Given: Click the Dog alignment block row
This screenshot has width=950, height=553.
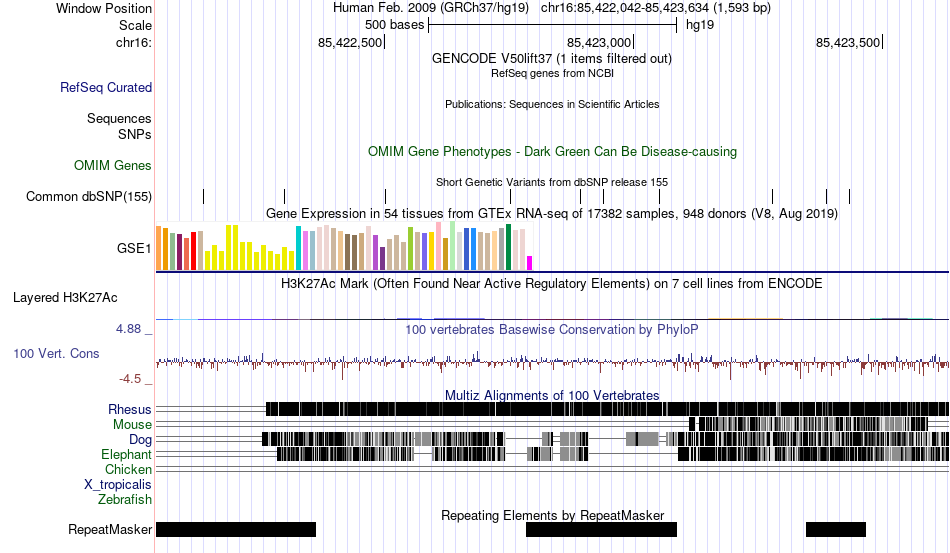Looking at the screenshot, I should [x=605, y=439].
